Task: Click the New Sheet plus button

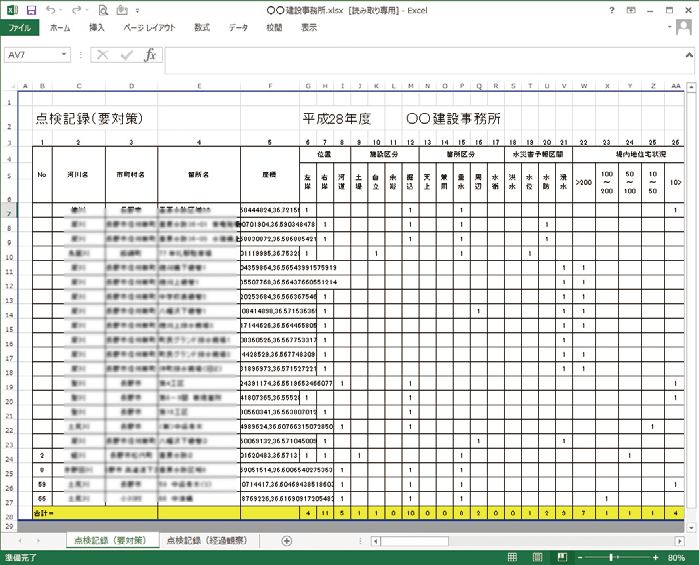Action: [287, 541]
